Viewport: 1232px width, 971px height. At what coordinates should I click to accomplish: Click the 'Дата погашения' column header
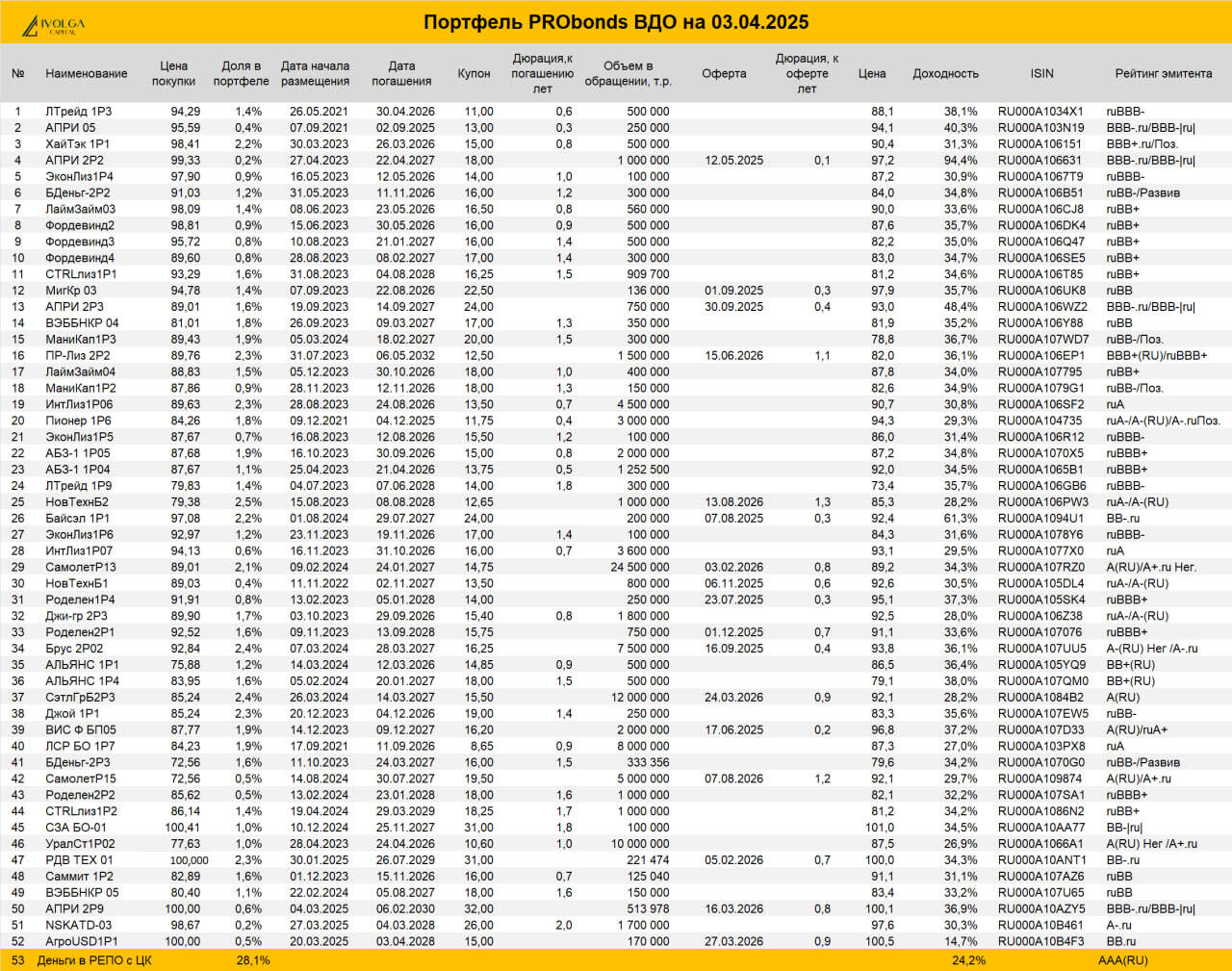tap(401, 73)
